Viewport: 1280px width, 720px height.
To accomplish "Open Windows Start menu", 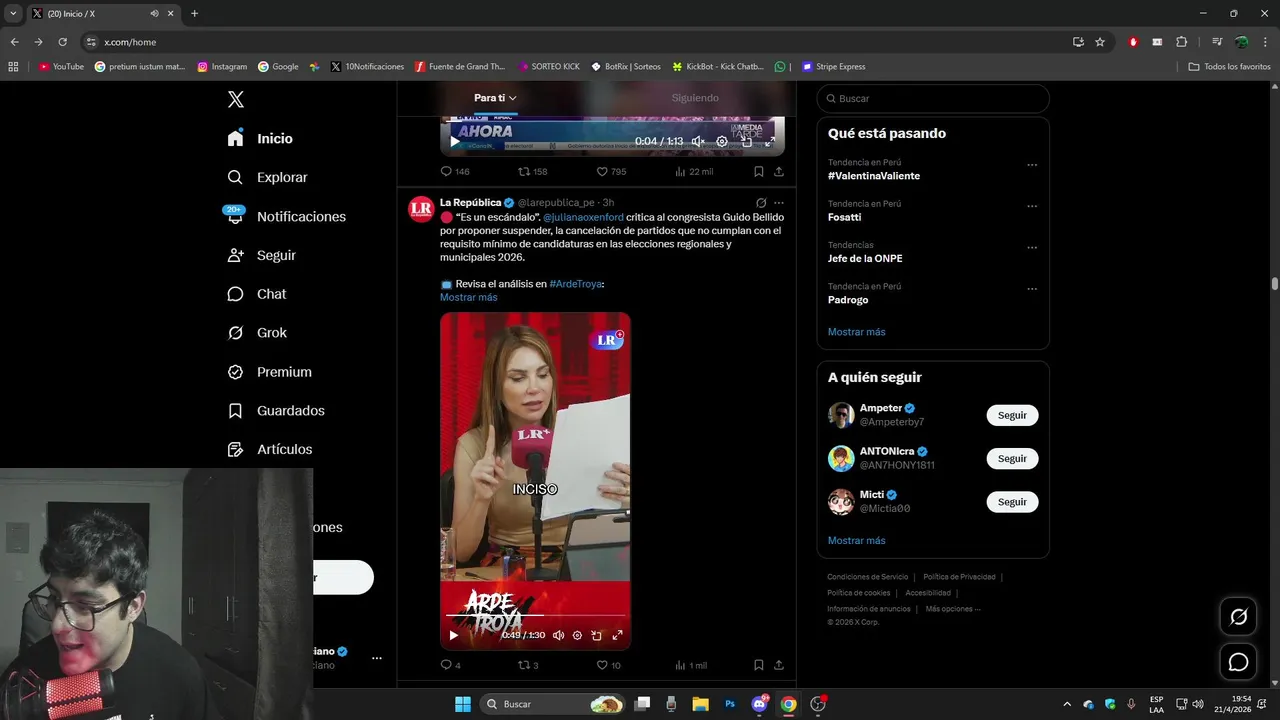I will [463, 704].
